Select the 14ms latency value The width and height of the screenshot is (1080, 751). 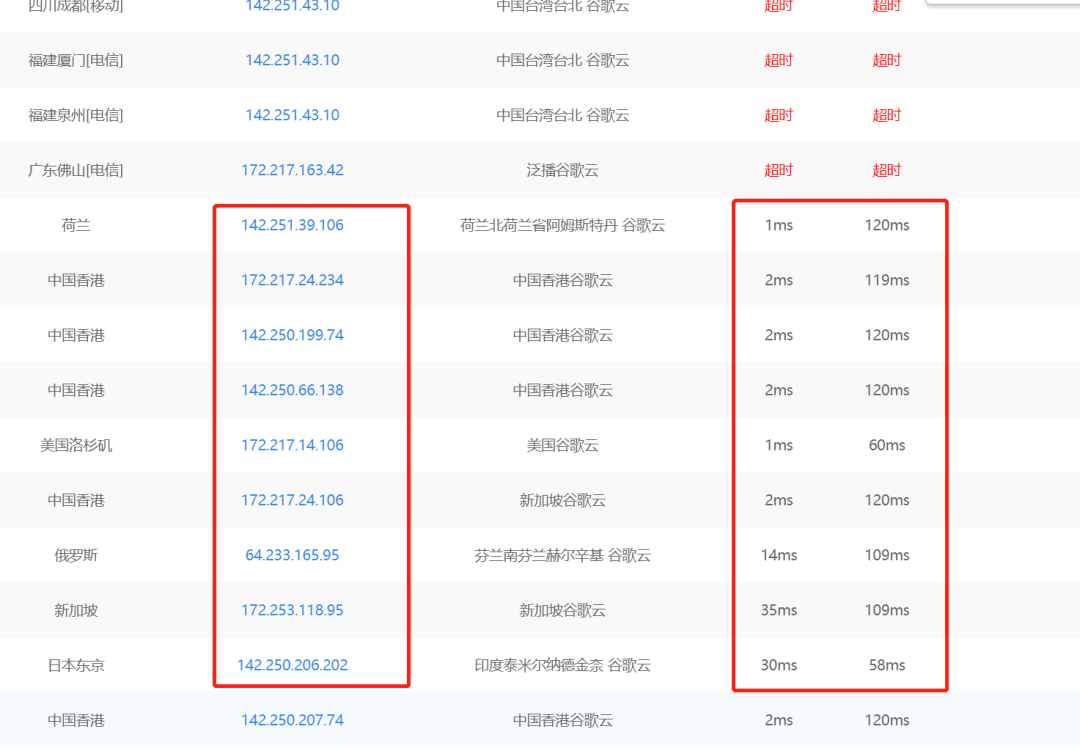pos(779,555)
